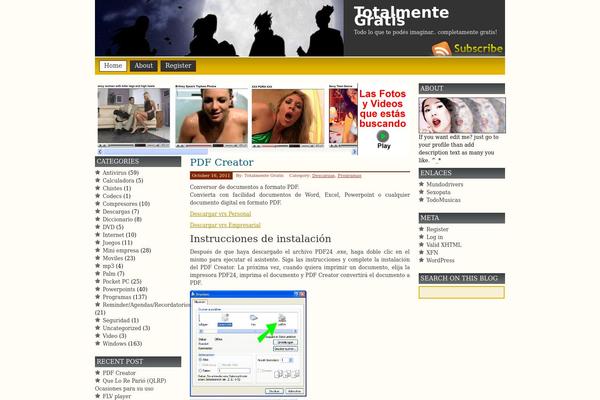Click the print dialog screenshot image

tap(248, 343)
